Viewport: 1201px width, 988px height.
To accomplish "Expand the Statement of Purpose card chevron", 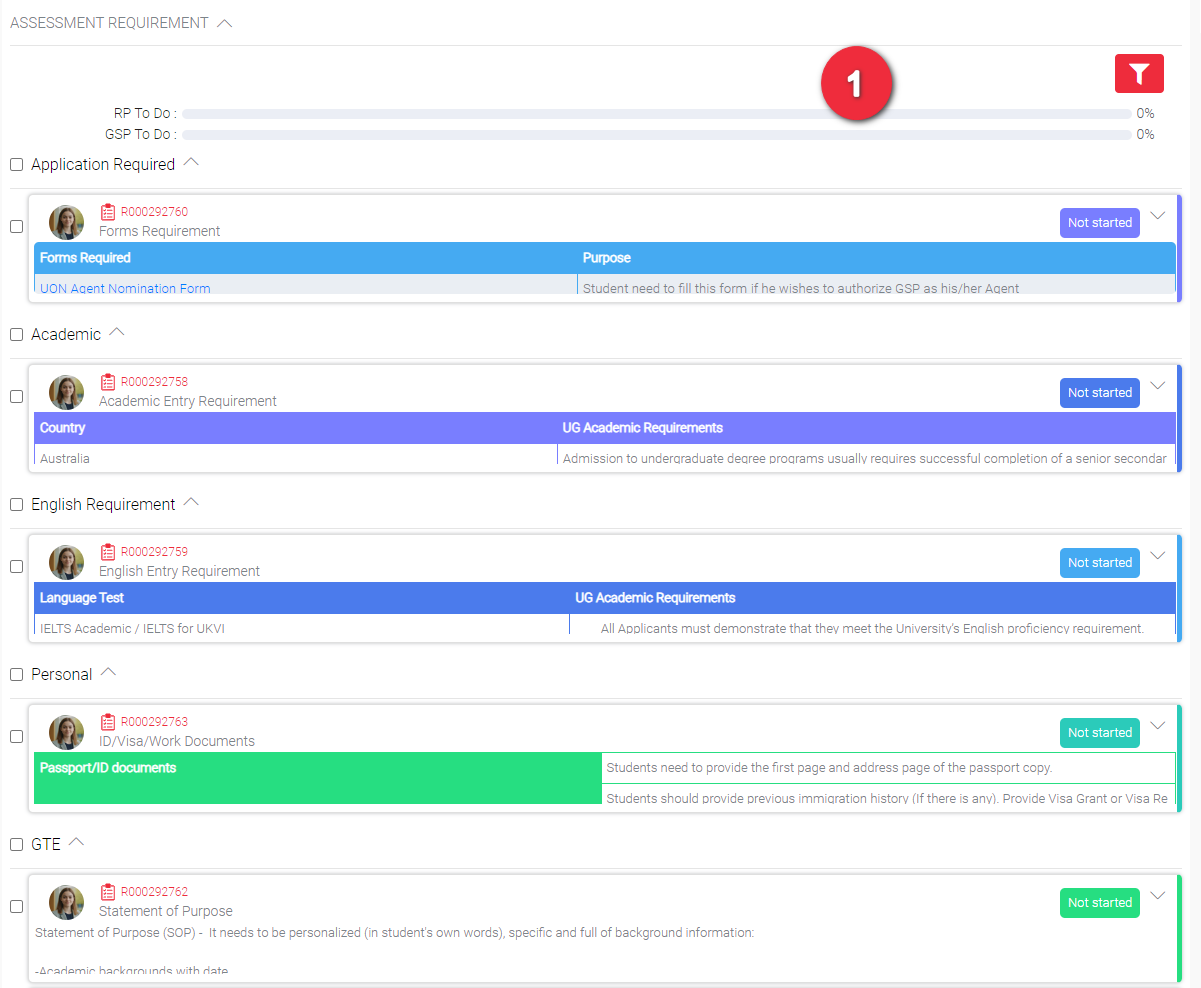I will point(1158,896).
